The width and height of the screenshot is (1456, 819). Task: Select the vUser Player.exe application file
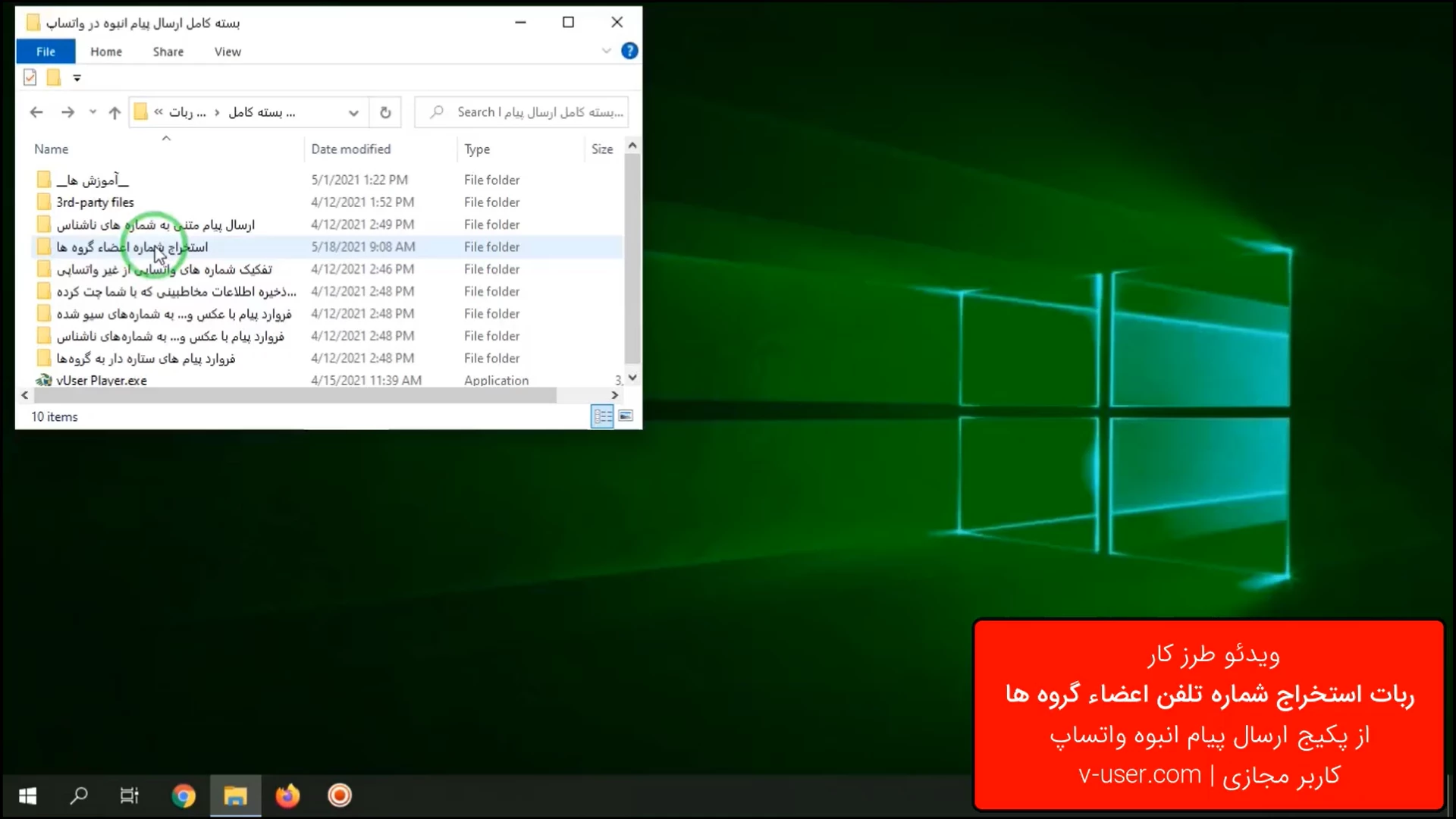pos(101,380)
